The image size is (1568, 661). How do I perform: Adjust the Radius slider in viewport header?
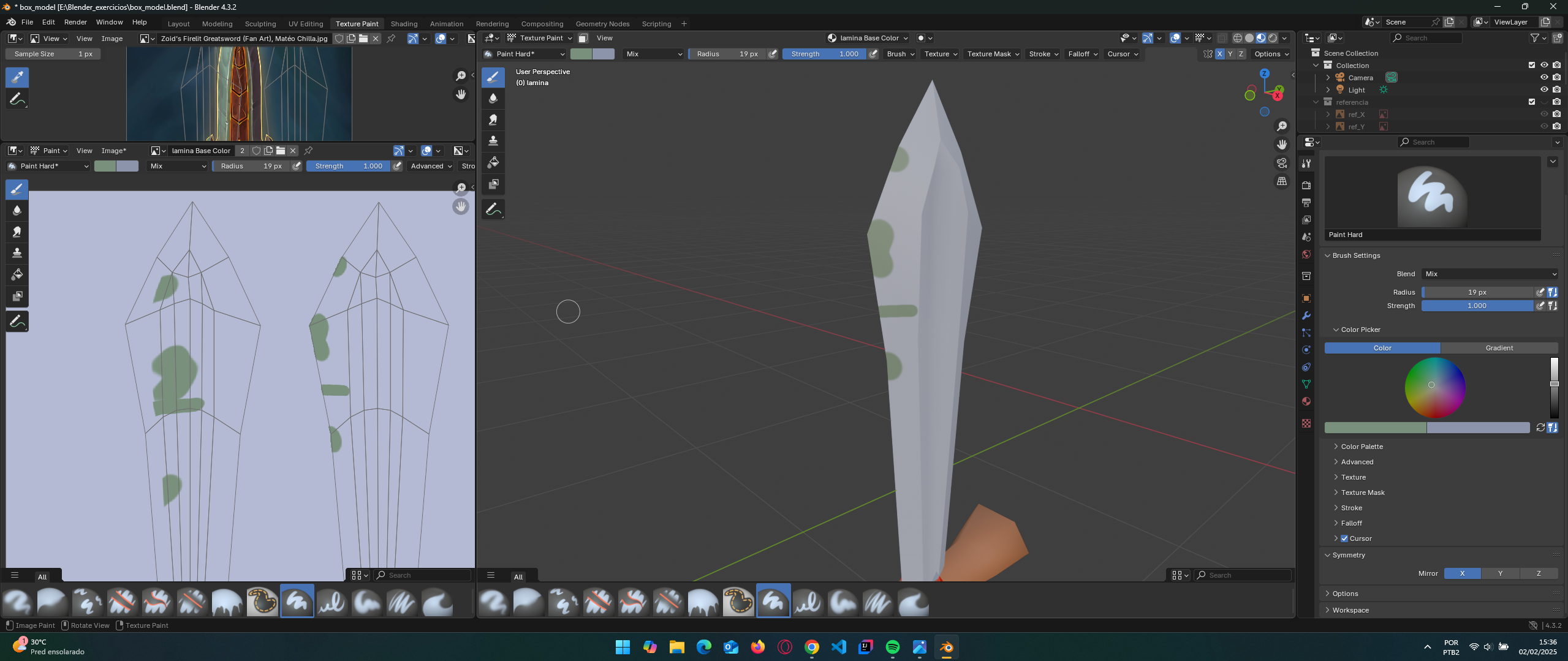[727, 54]
